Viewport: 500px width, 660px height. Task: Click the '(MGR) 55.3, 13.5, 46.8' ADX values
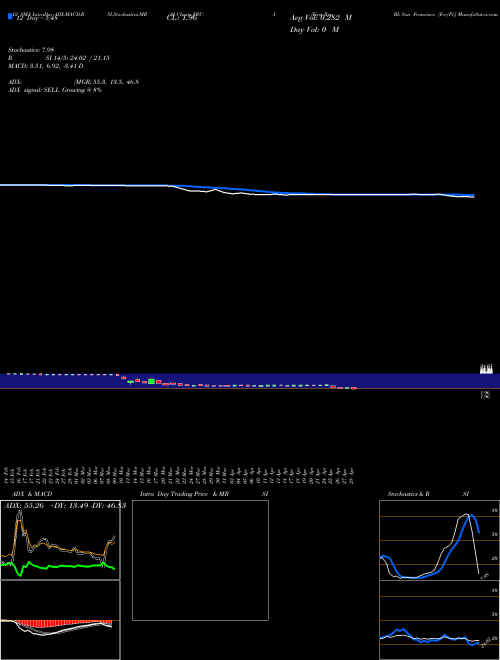click(106, 82)
